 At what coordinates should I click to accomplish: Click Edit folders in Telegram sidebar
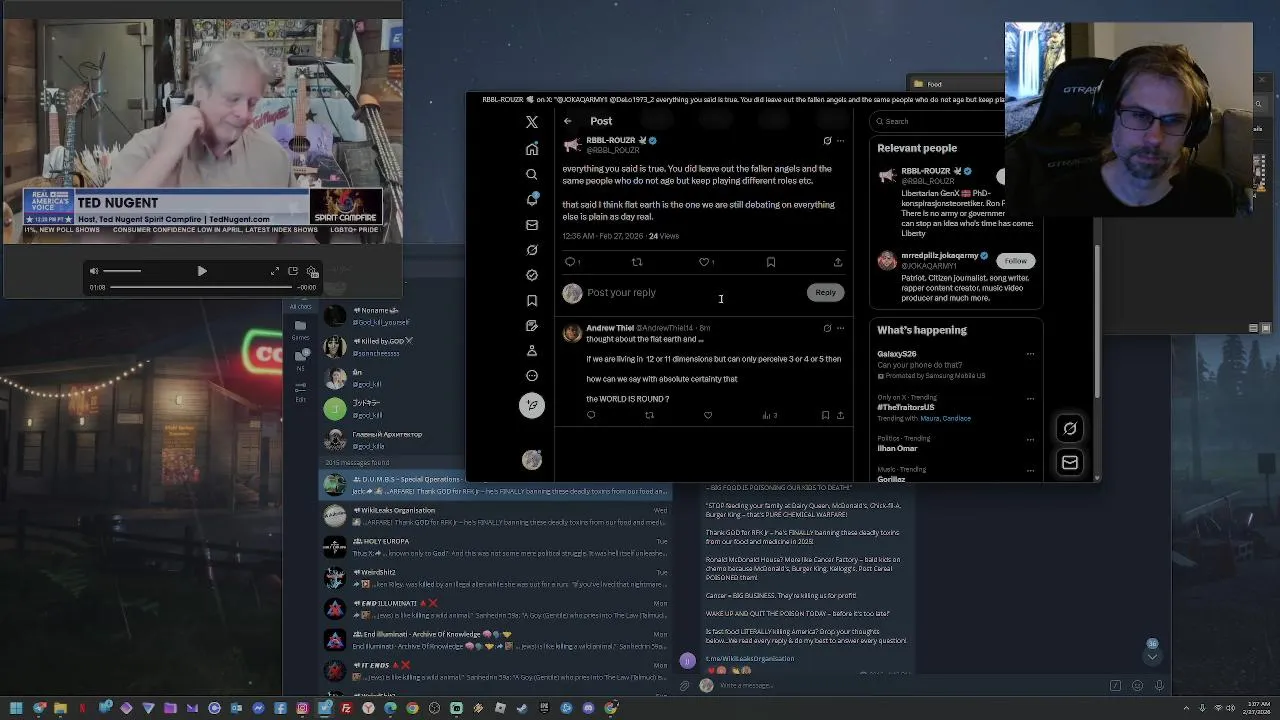pyautogui.click(x=300, y=392)
